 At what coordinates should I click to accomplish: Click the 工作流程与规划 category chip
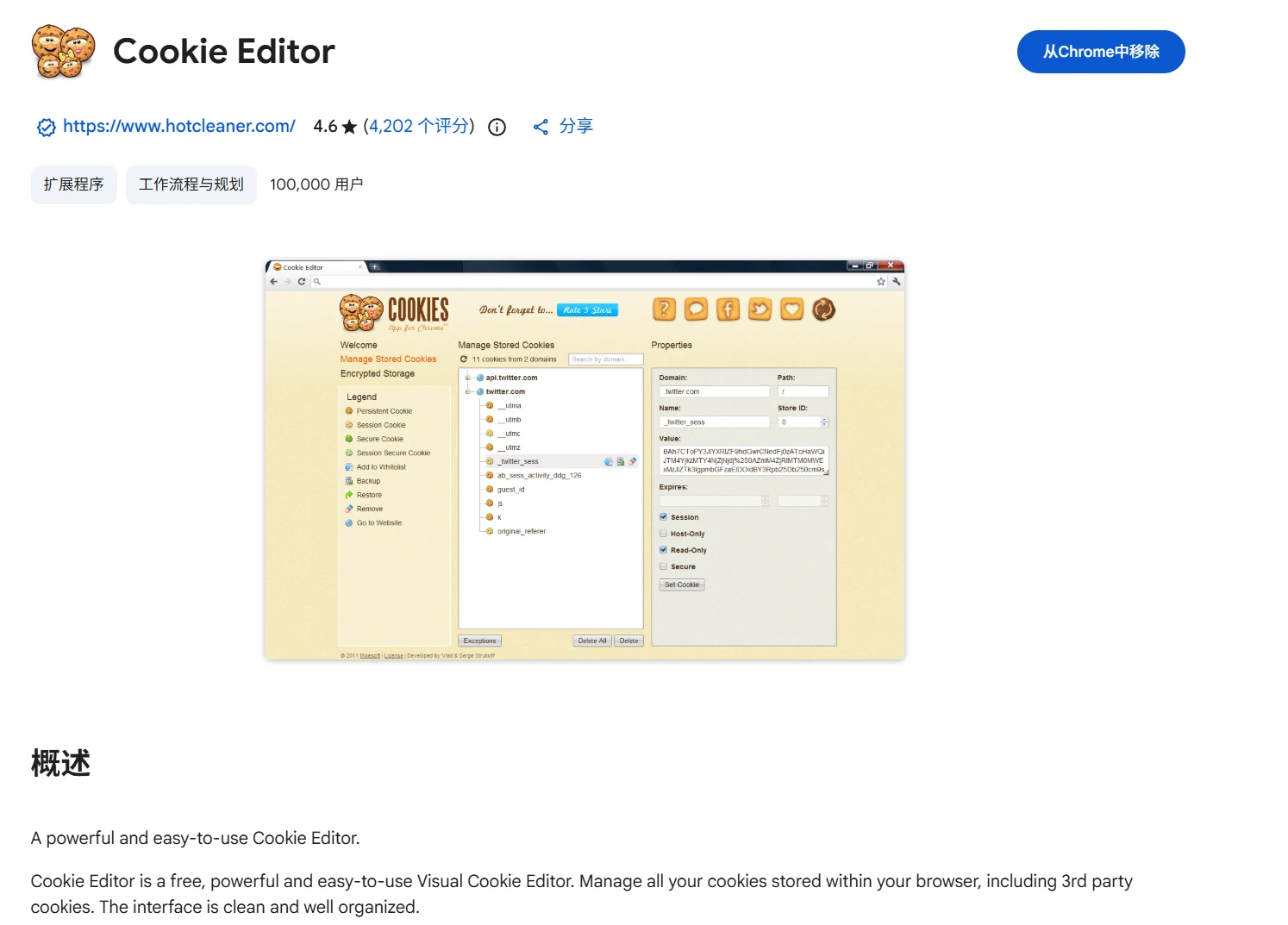click(x=191, y=184)
